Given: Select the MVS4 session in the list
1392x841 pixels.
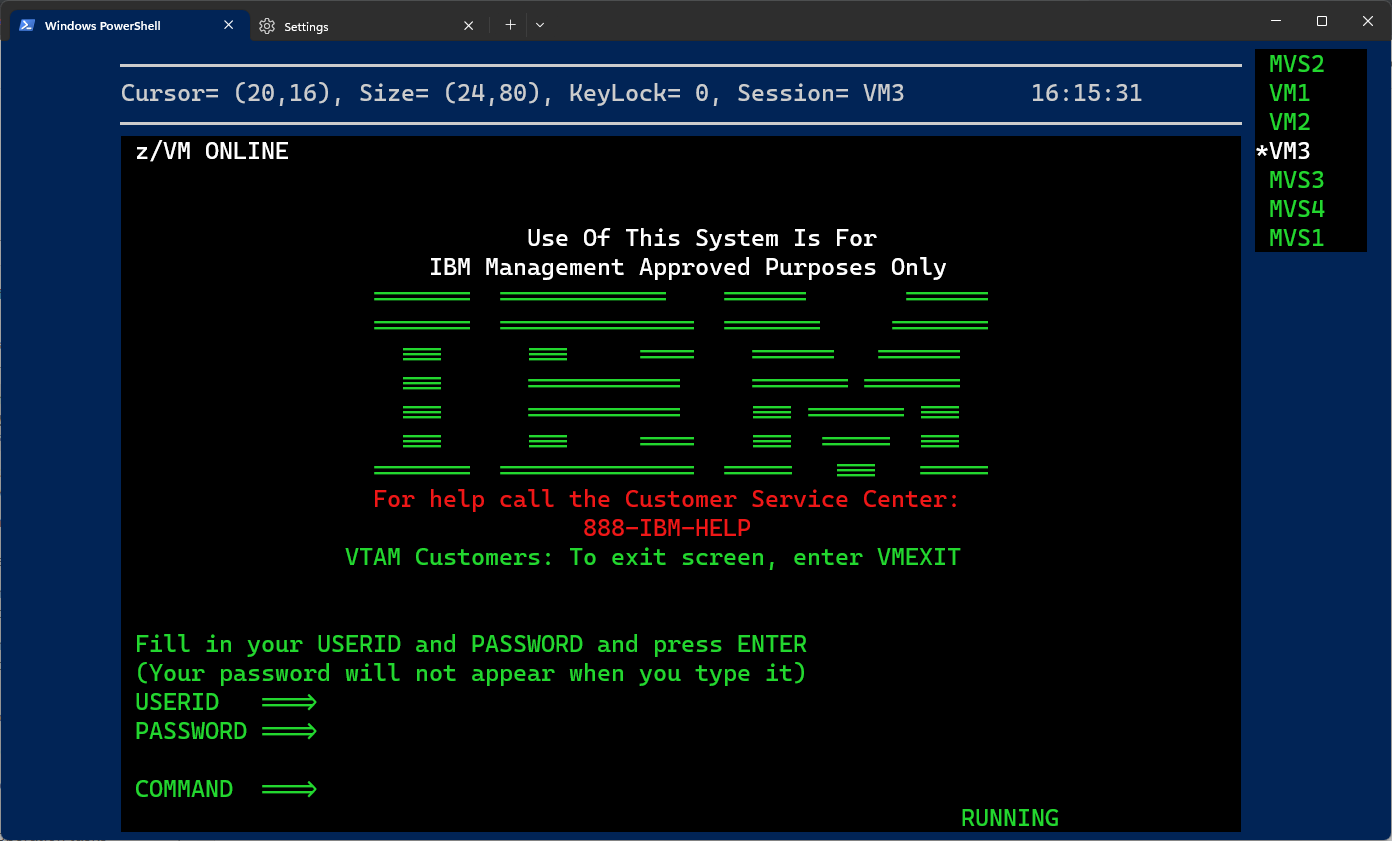Looking at the screenshot, I should point(1297,209).
